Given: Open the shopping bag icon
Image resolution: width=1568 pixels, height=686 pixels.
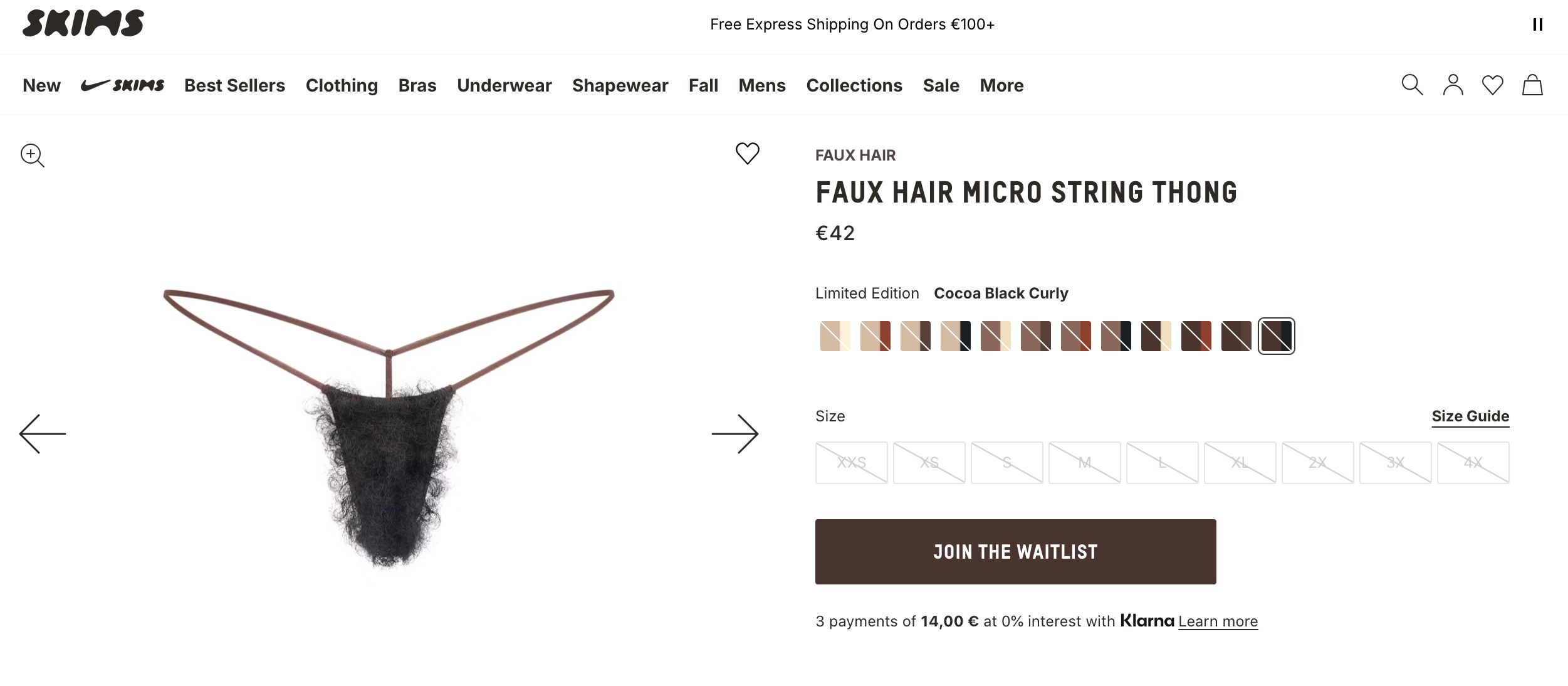Looking at the screenshot, I should tap(1532, 85).
